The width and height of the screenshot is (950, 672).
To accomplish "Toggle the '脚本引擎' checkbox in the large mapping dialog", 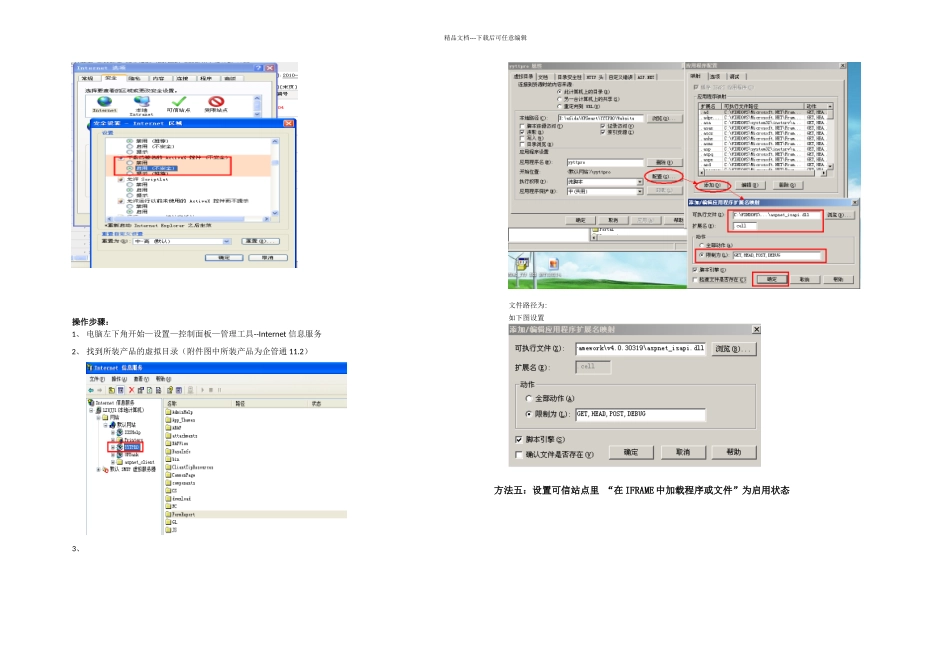I will [519, 439].
